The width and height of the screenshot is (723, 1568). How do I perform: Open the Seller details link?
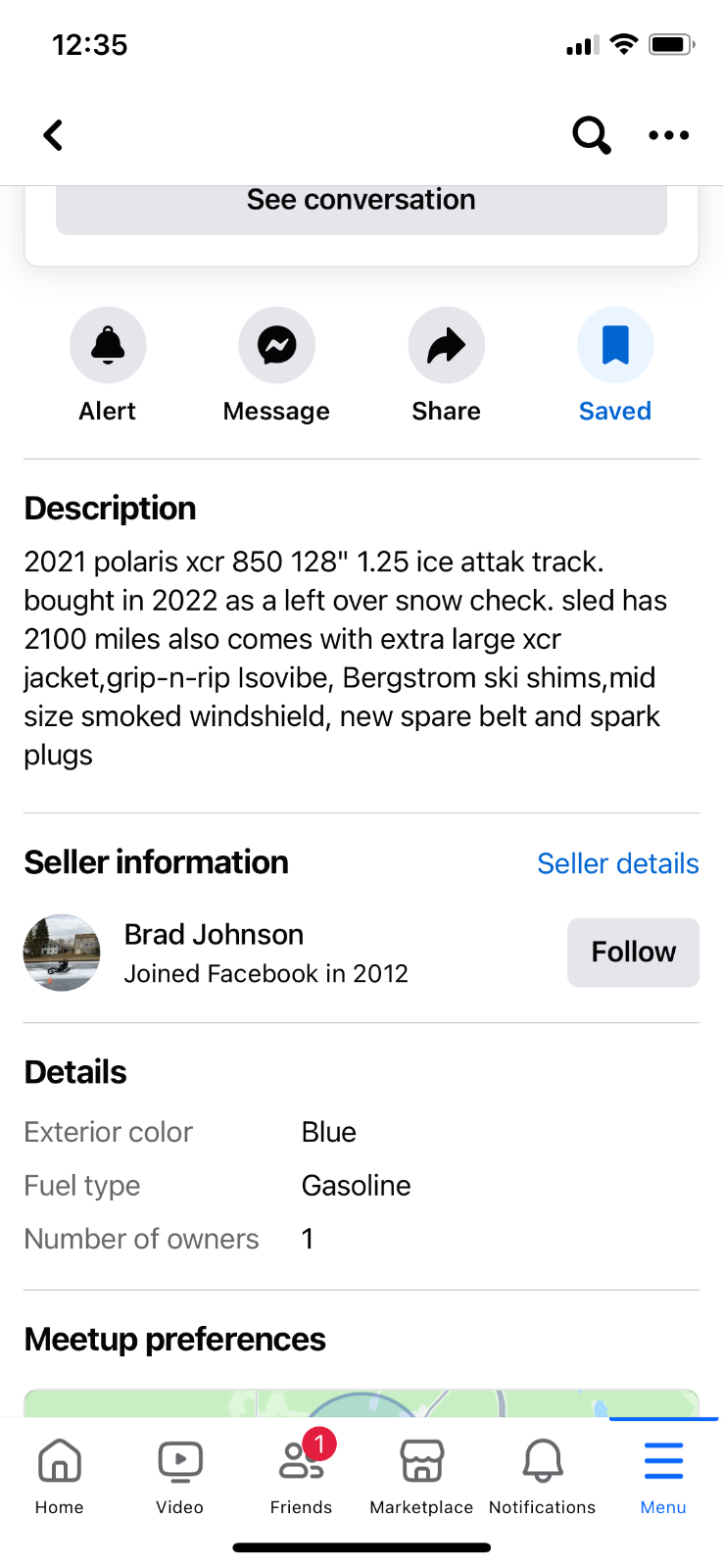click(618, 863)
